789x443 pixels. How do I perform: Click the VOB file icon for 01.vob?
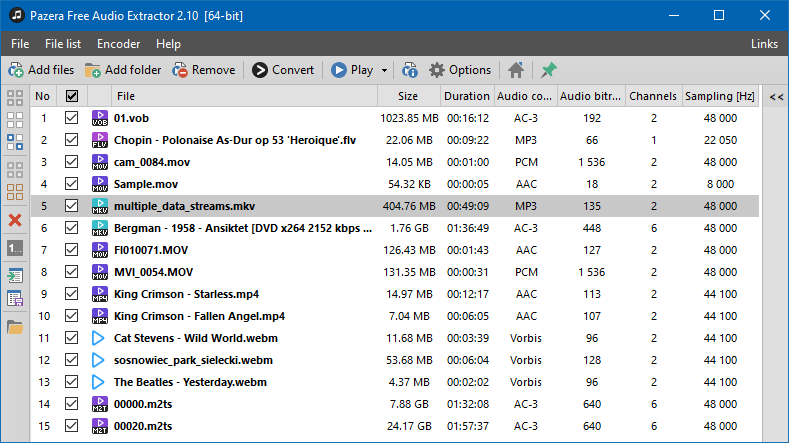coord(100,118)
